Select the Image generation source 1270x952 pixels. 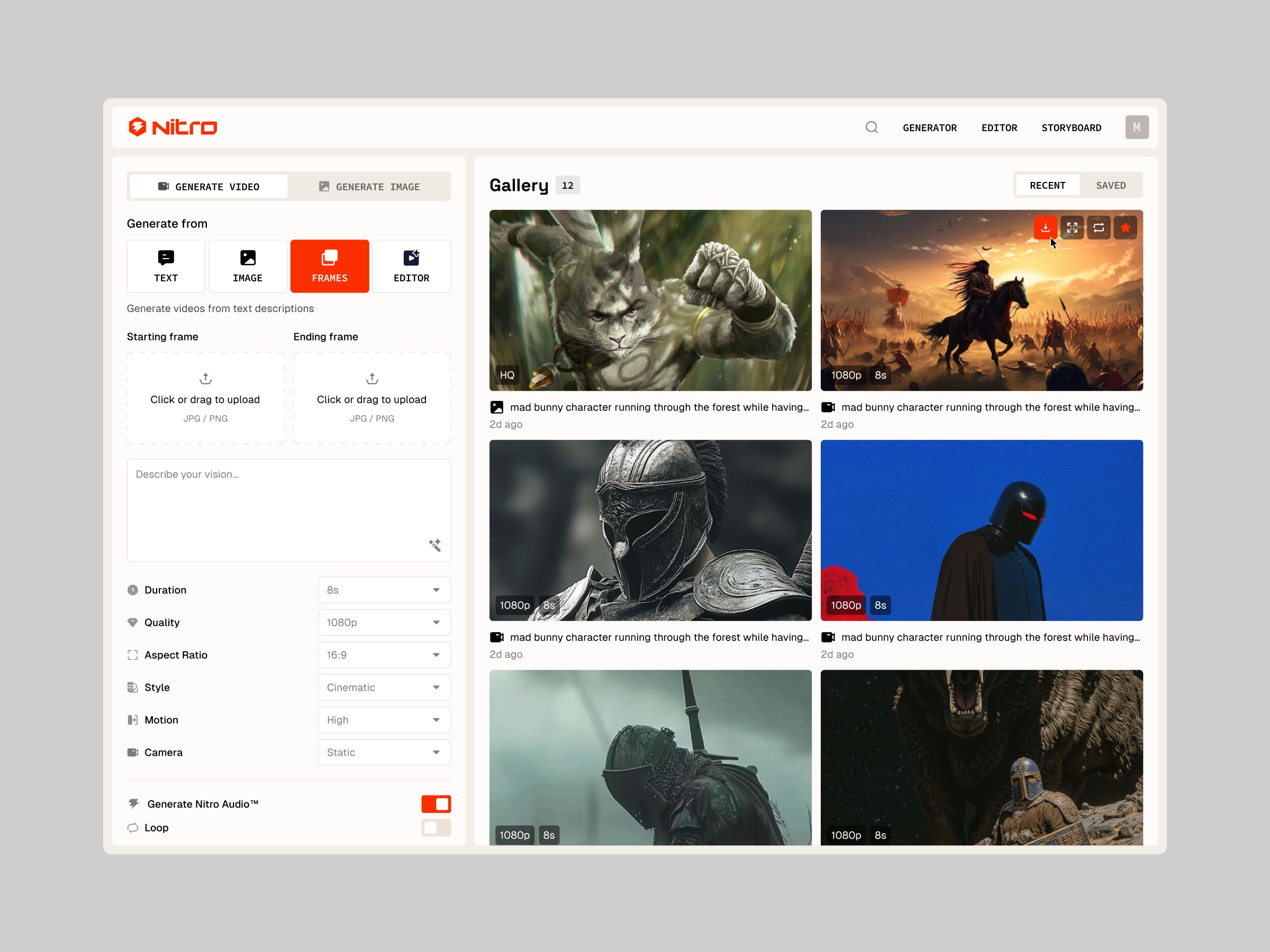(248, 266)
